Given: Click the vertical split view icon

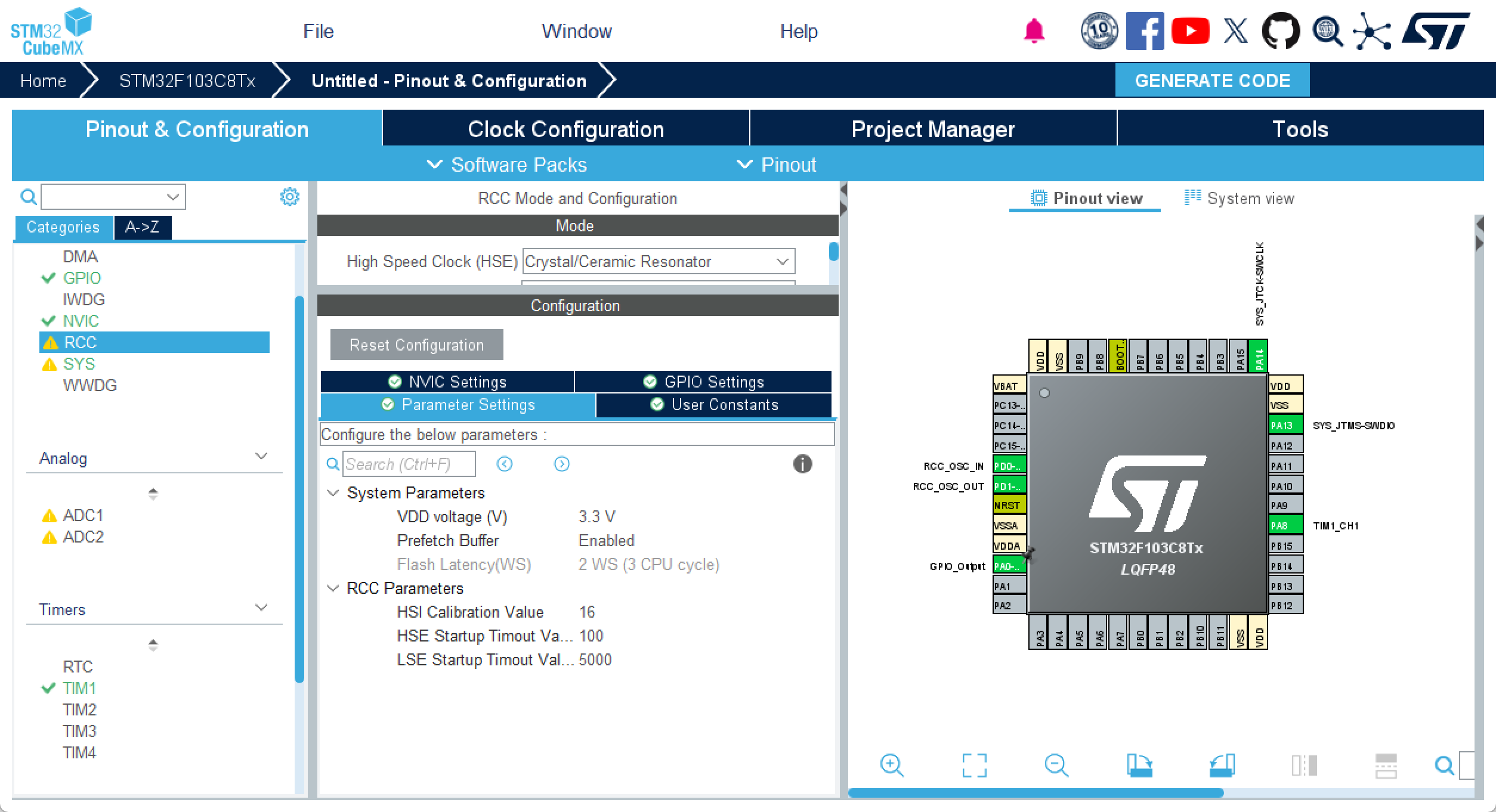Looking at the screenshot, I should pos(1304,765).
